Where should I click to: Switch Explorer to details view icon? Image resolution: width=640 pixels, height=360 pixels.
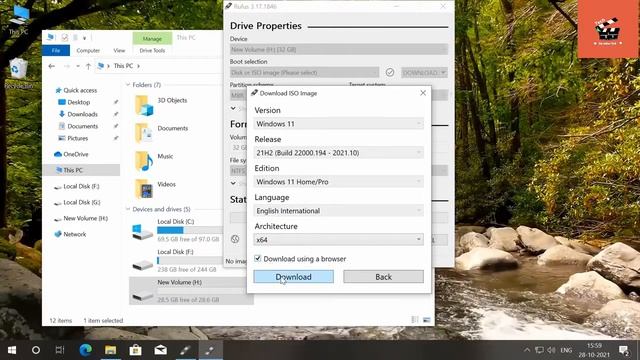coord(415,320)
